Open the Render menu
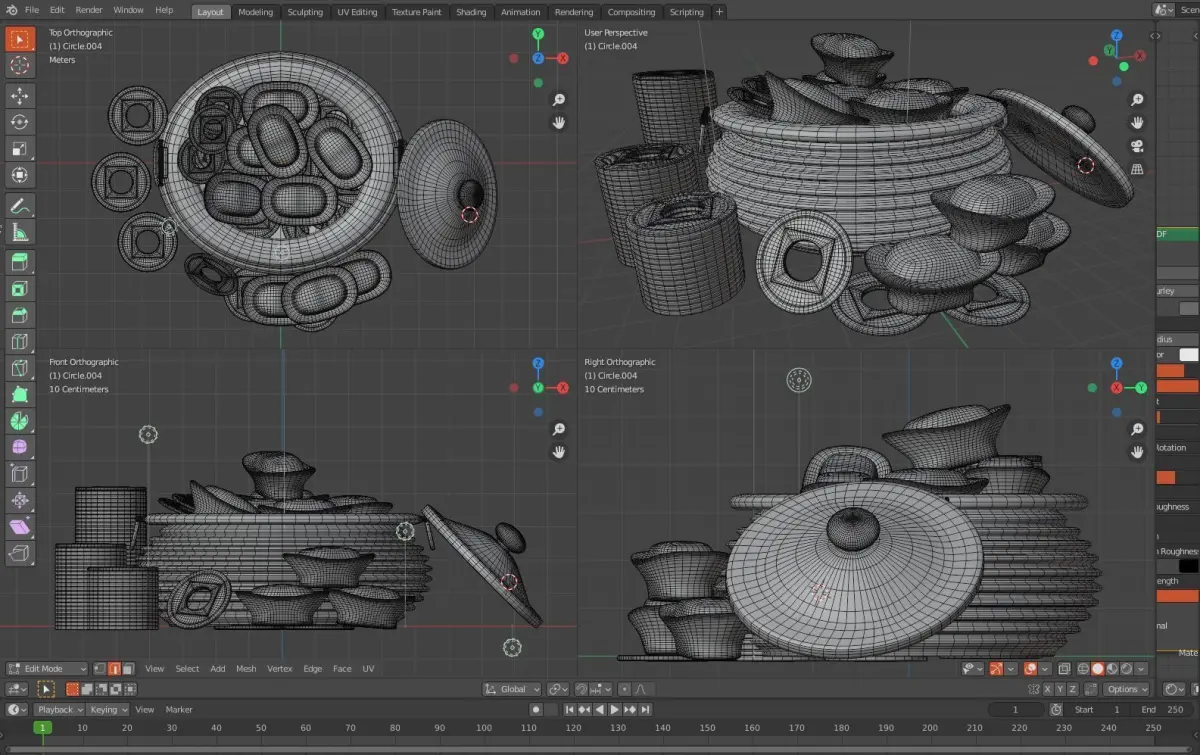1200x755 pixels. tap(89, 10)
